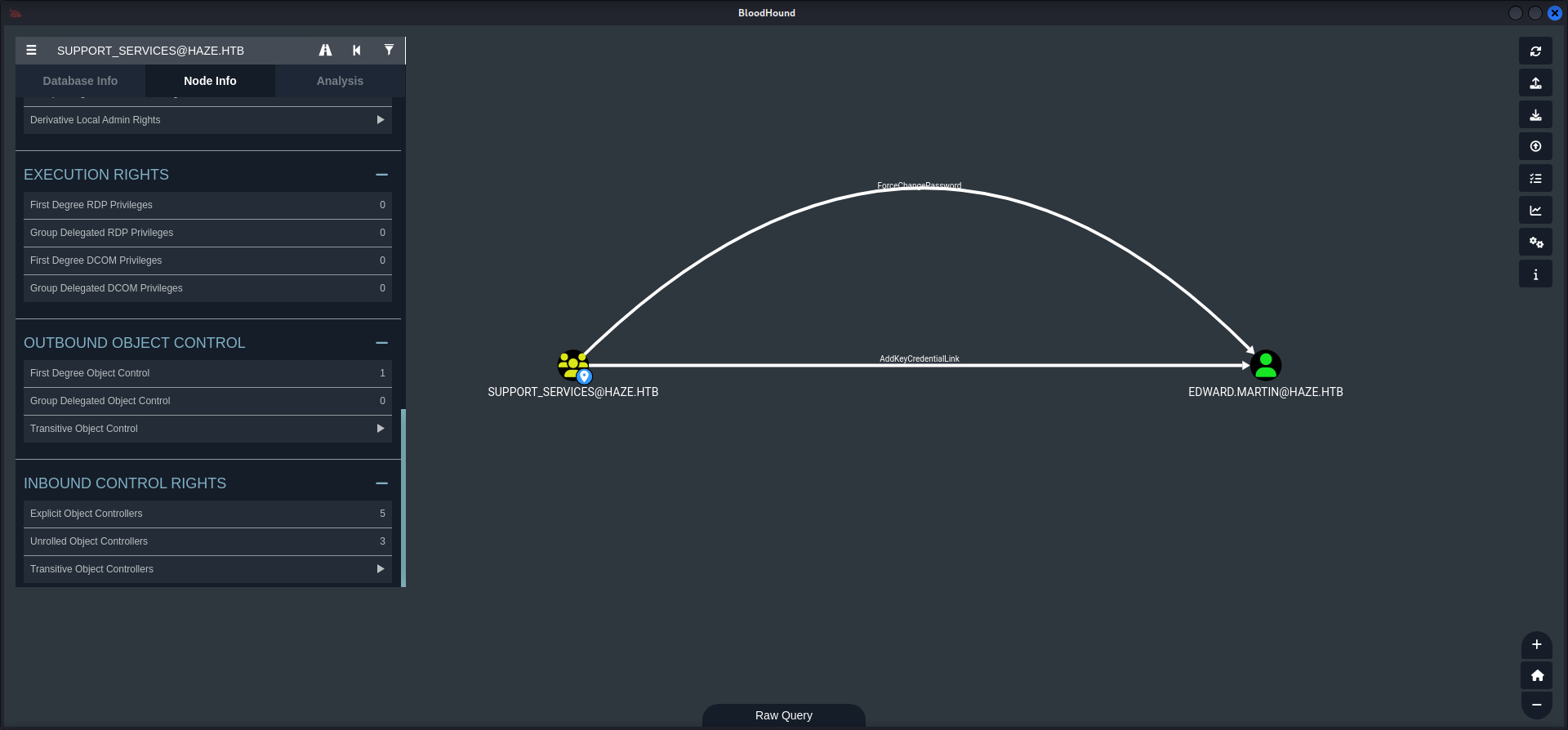This screenshot has width=1568, height=730.
Task: Click the pathfinding road icon
Action: coord(325,51)
